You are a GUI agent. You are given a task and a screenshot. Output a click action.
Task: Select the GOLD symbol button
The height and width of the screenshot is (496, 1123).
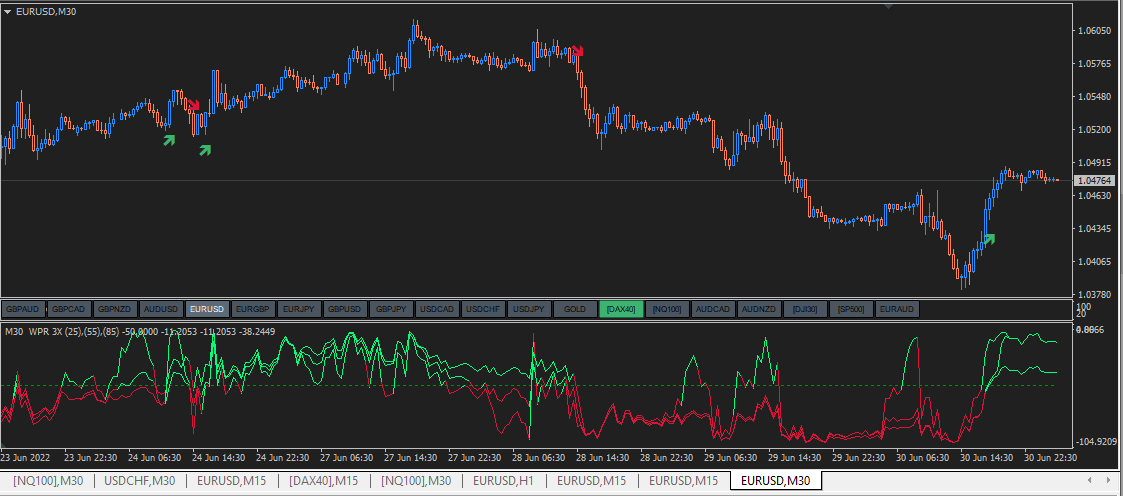tap(574, 309)
